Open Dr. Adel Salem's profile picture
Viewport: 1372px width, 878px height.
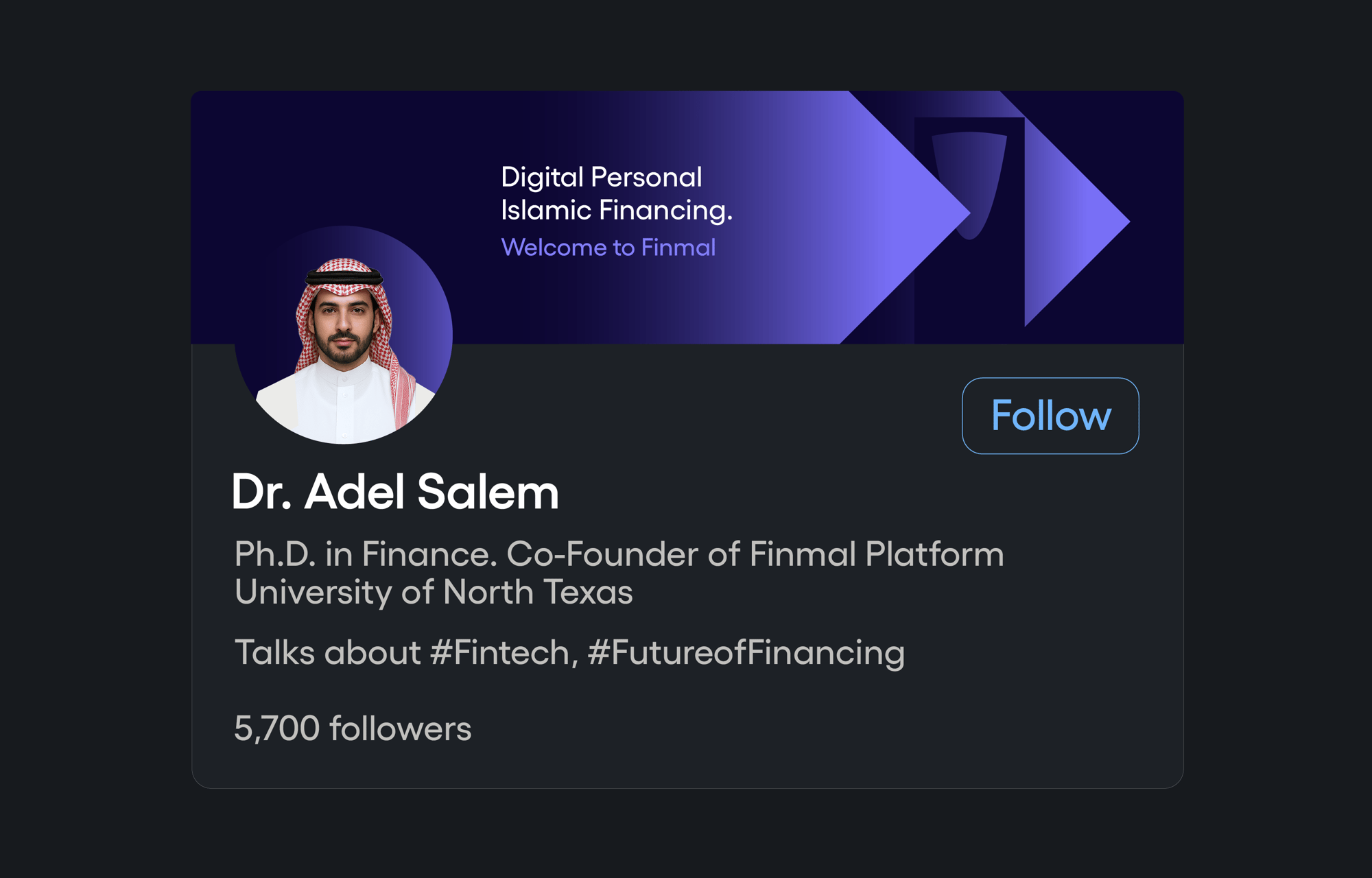tap(343, 336)
